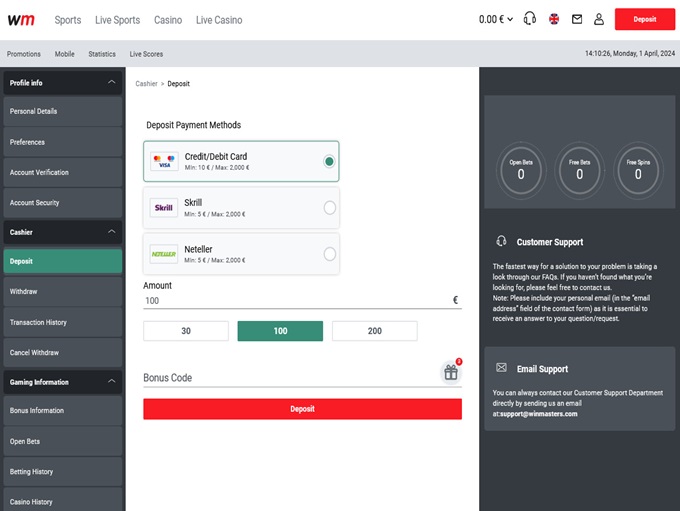Go to the Promotions tab
The width and height of the screenshot is (680, 511).
[24, 54]
